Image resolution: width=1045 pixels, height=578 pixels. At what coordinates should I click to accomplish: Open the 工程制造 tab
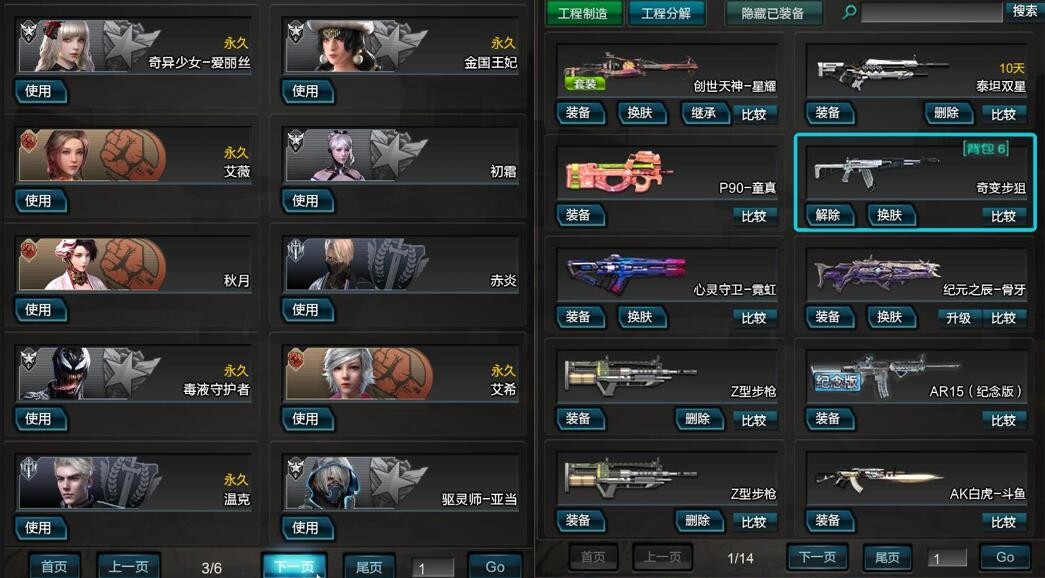583,13
